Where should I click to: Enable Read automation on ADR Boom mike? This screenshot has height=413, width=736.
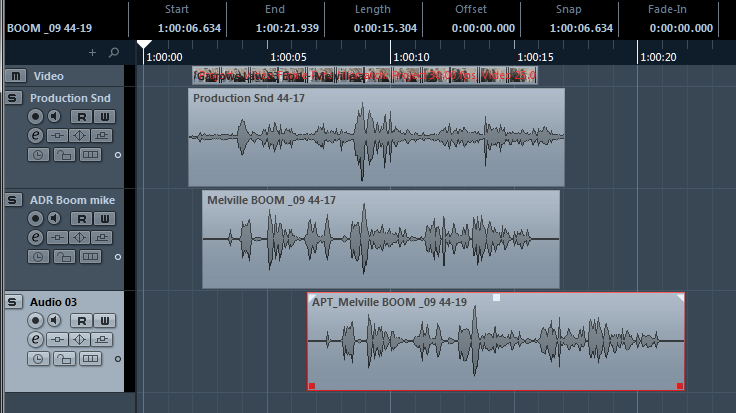pos(83,219)
